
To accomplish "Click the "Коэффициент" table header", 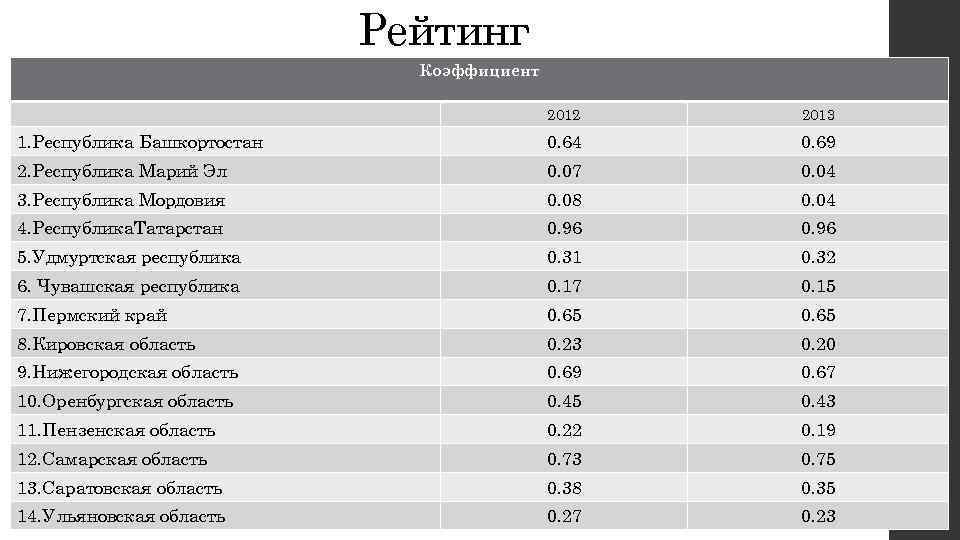I will point(479,72).
